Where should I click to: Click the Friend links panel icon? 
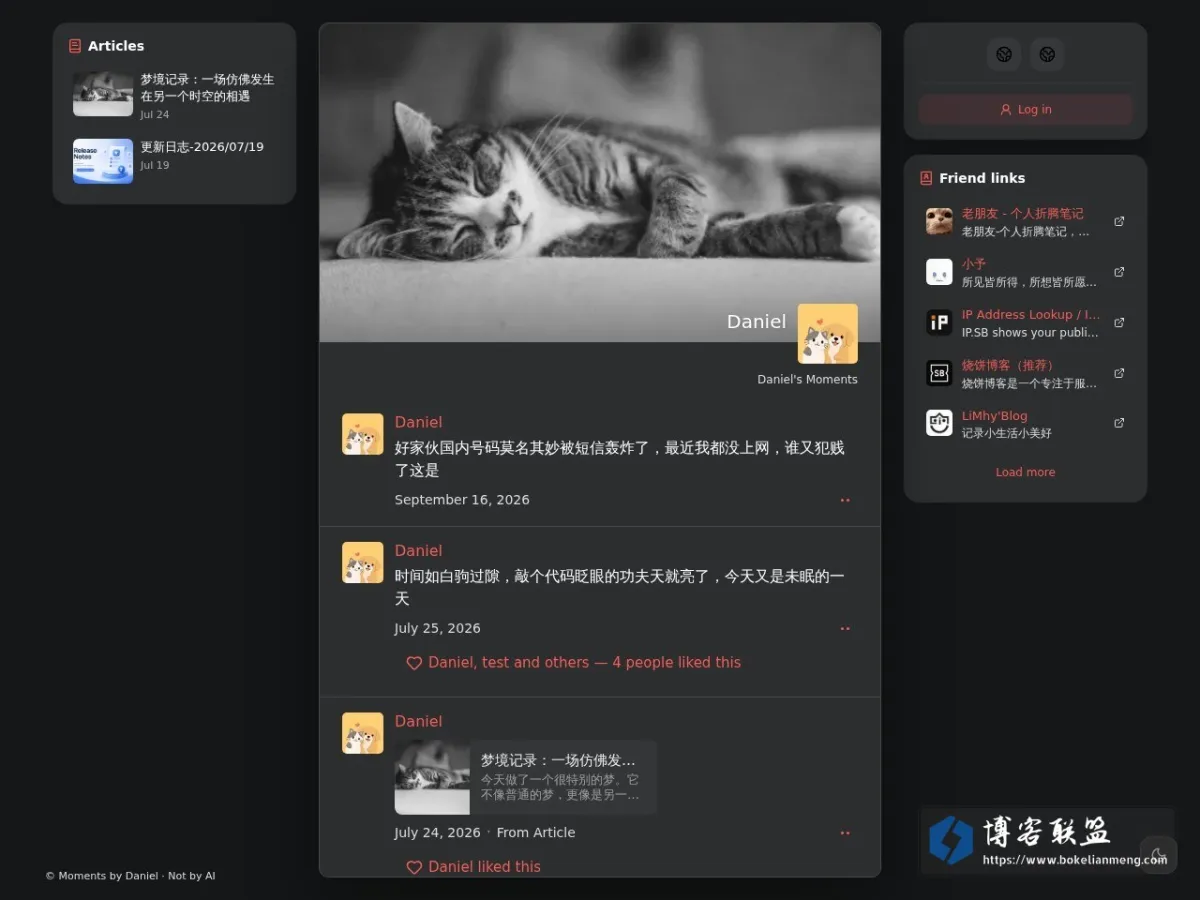click(x=926, y=178)
